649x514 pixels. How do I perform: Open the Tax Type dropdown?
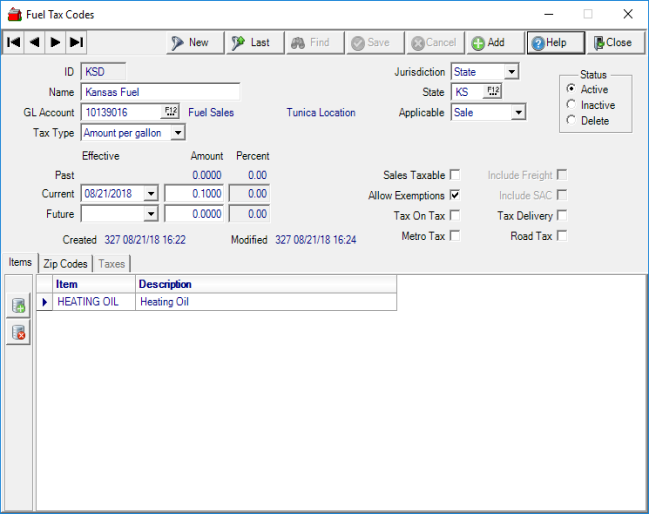(x=177, y=133)
